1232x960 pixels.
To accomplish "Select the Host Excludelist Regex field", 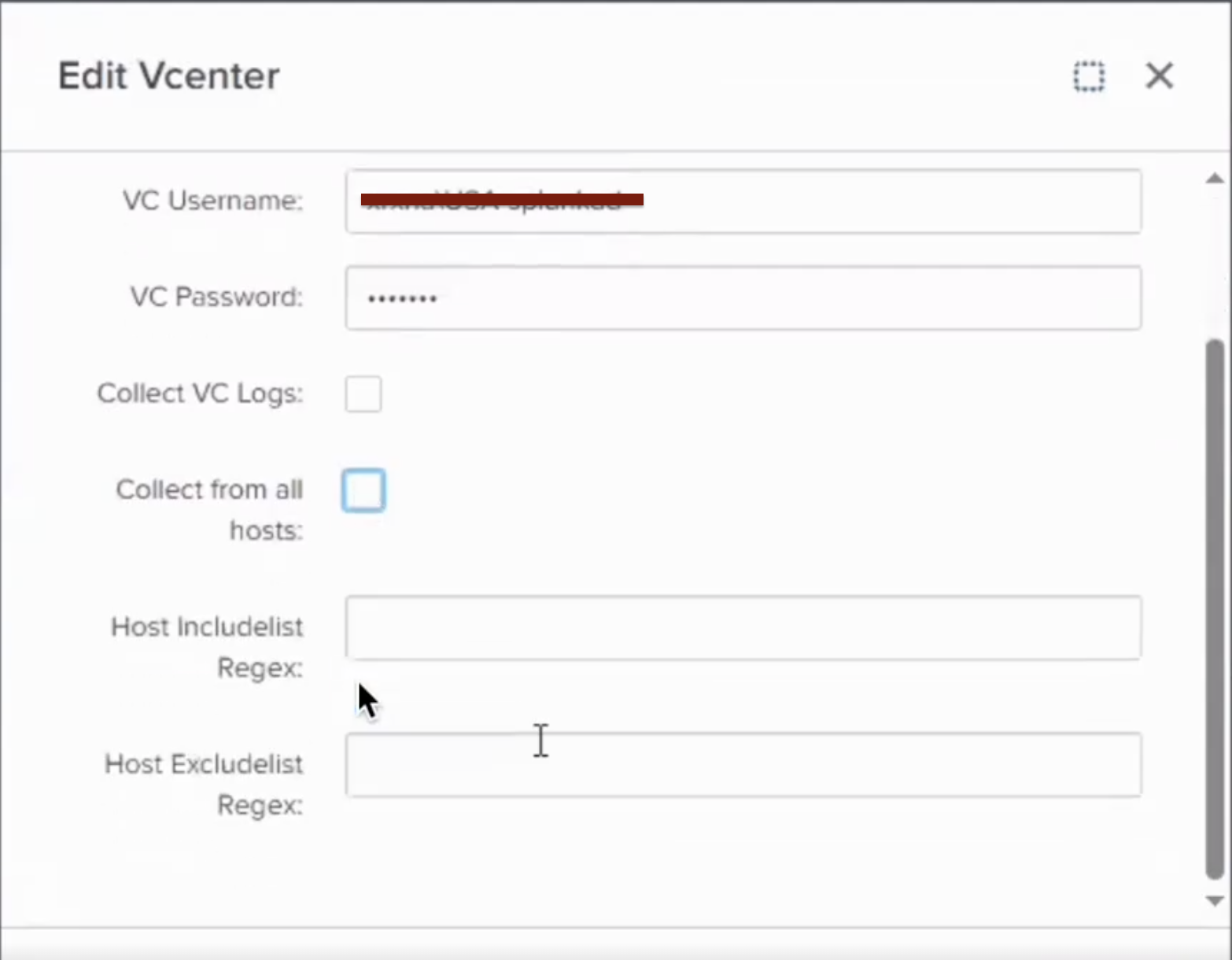I will pyautogui.click(x=743, y=764).
